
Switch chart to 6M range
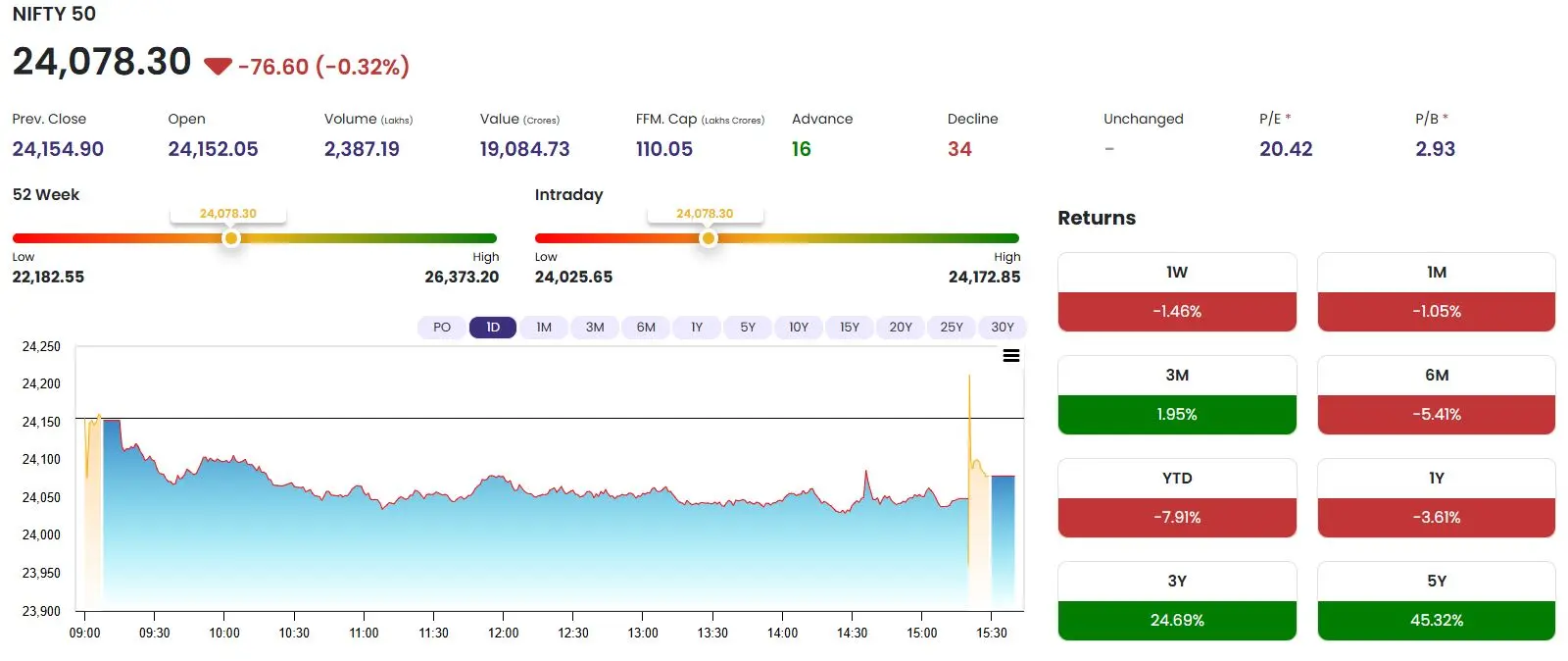point(646,328)
